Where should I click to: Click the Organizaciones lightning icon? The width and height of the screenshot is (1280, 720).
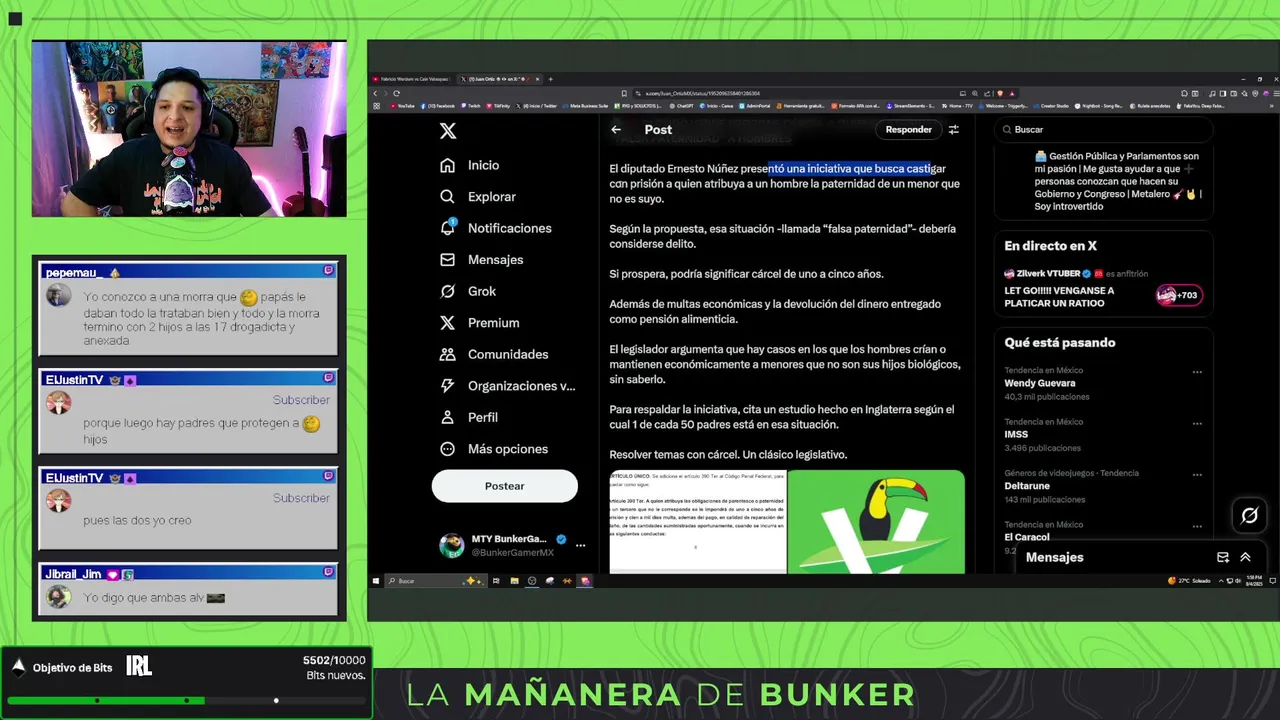click(x=448, y=386)
